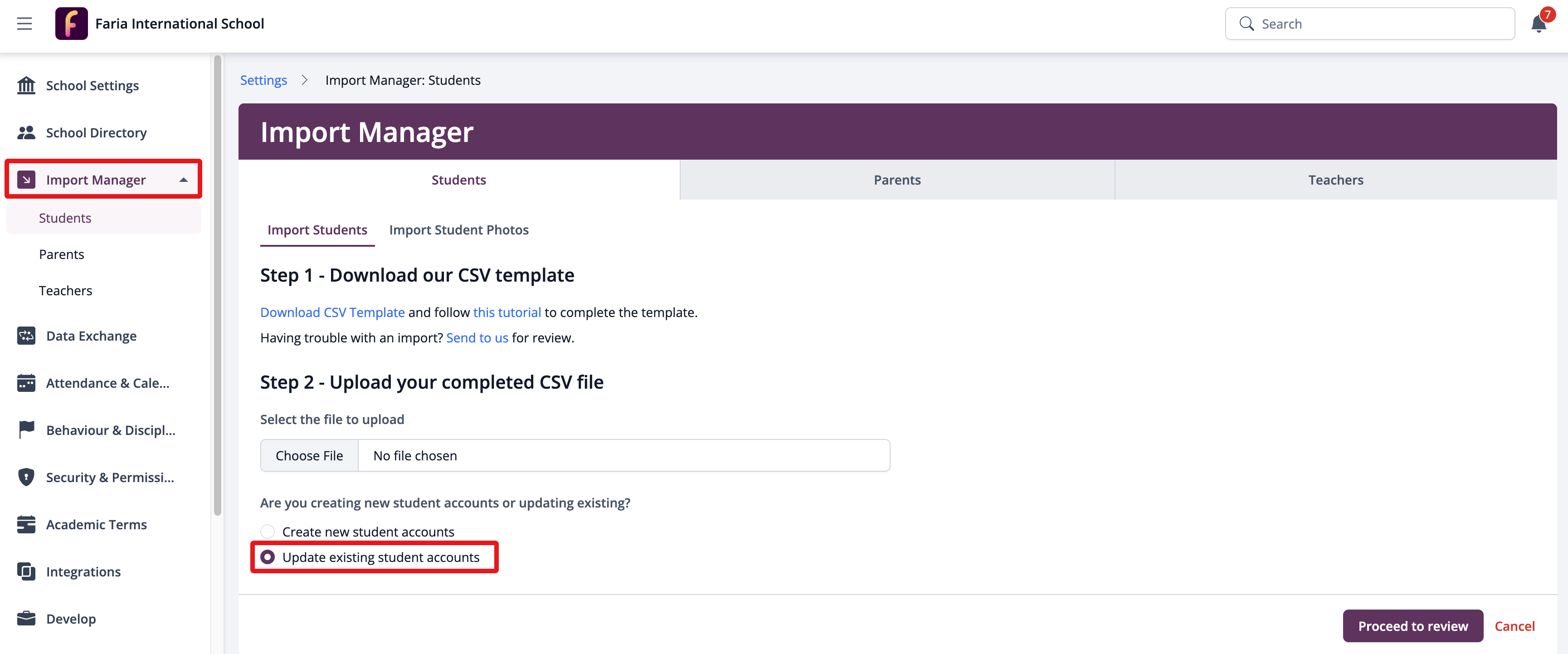The width and height of the screenshot is (1568, 654).
Task: Open the notifications bell
Action: pos(1538,24)
